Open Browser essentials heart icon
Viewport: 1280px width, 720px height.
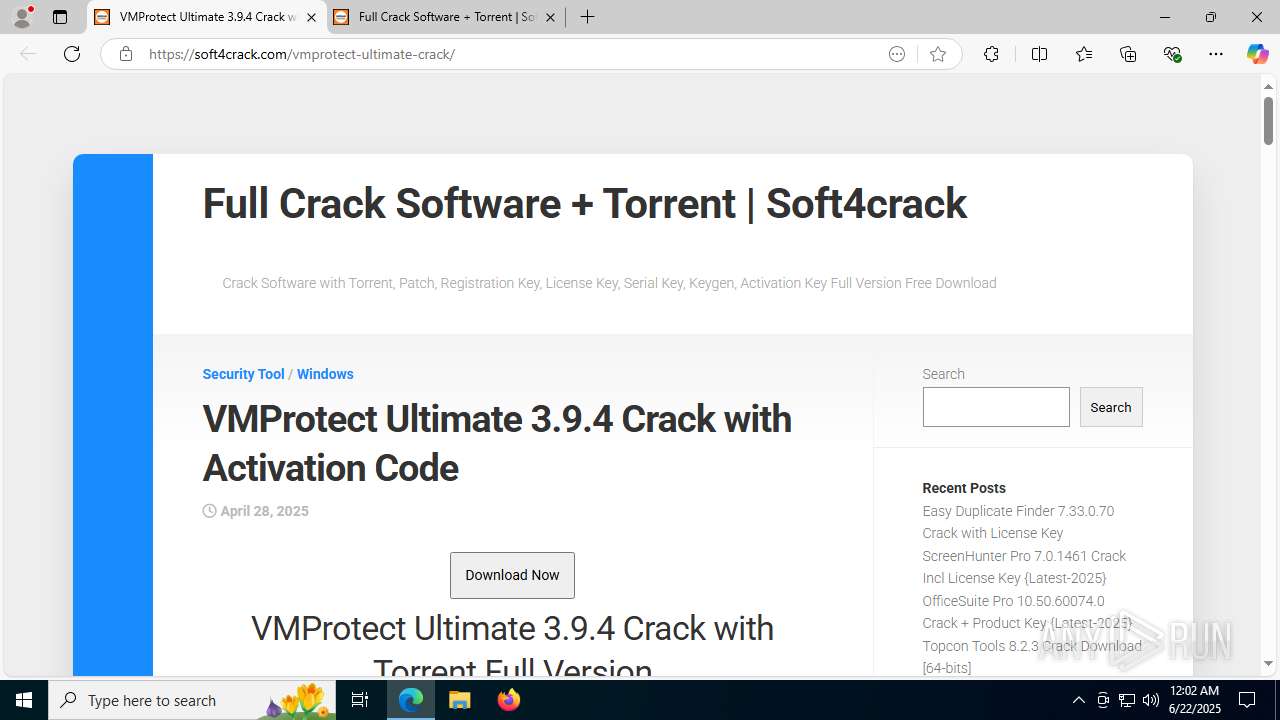1173,54
